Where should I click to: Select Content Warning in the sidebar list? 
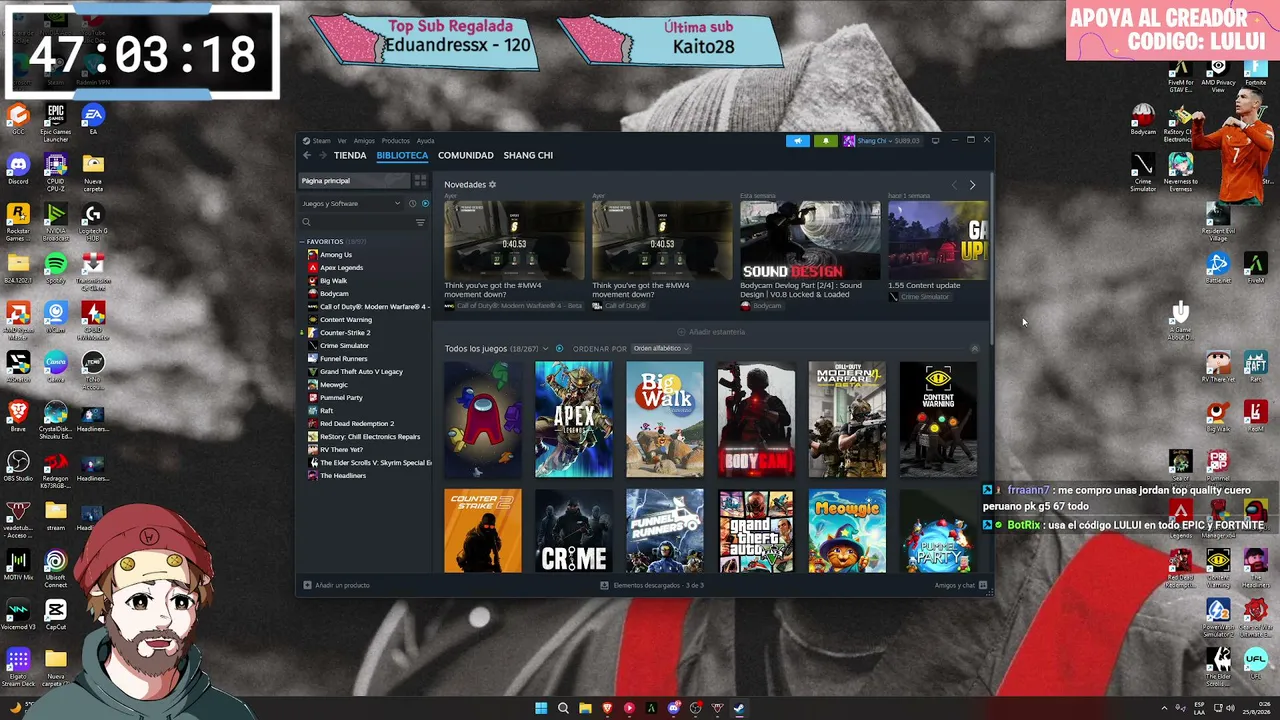click(345, 320)
